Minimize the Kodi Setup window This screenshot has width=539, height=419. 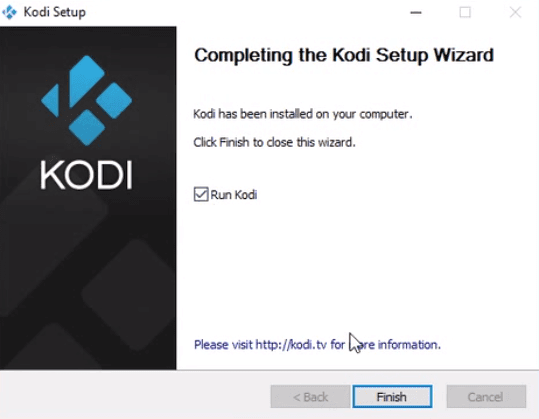(416, 12)
